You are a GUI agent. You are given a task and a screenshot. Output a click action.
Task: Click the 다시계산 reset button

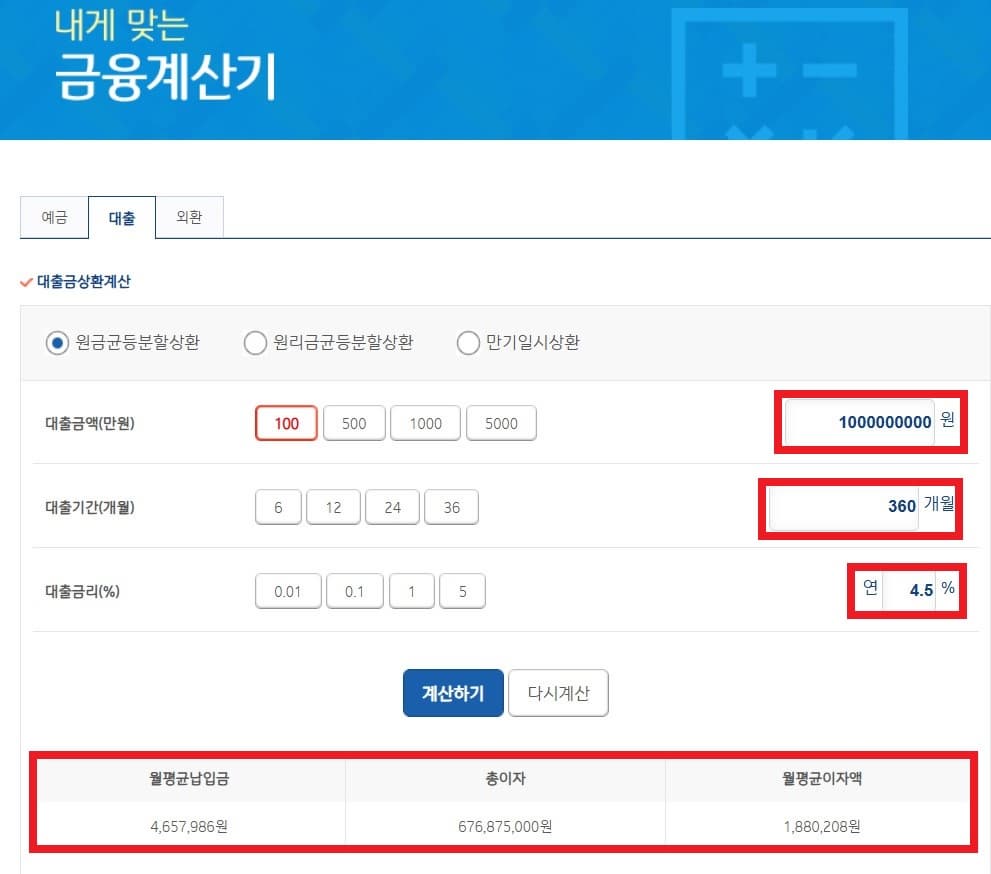[x=558, y=693]
